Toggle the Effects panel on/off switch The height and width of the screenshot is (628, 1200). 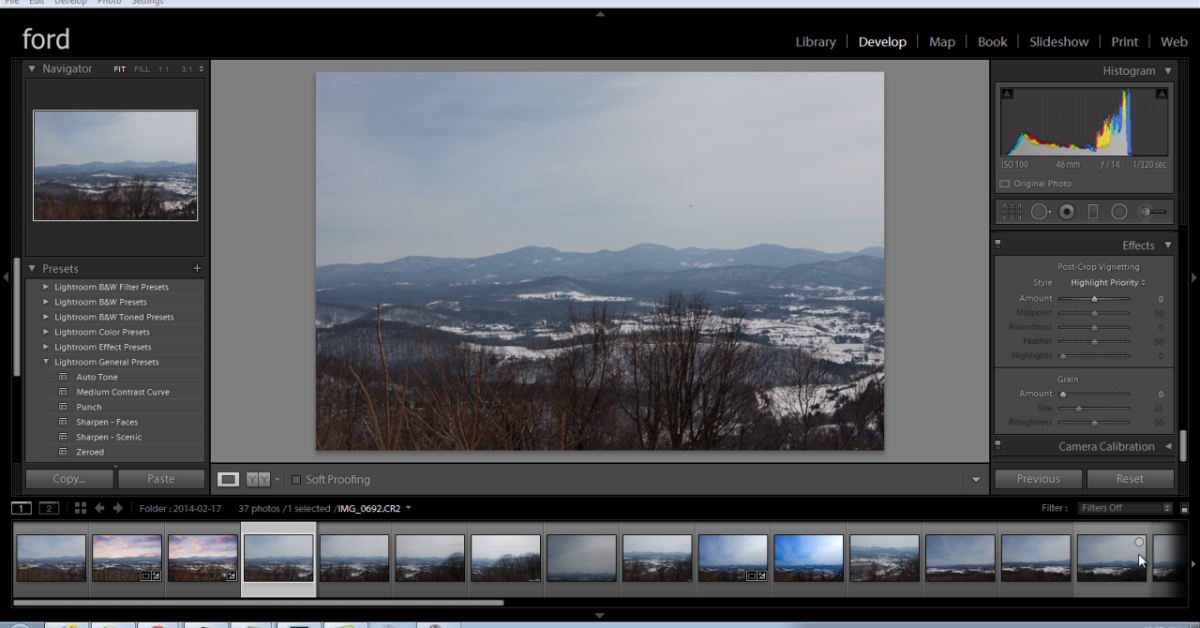point(998,244)
